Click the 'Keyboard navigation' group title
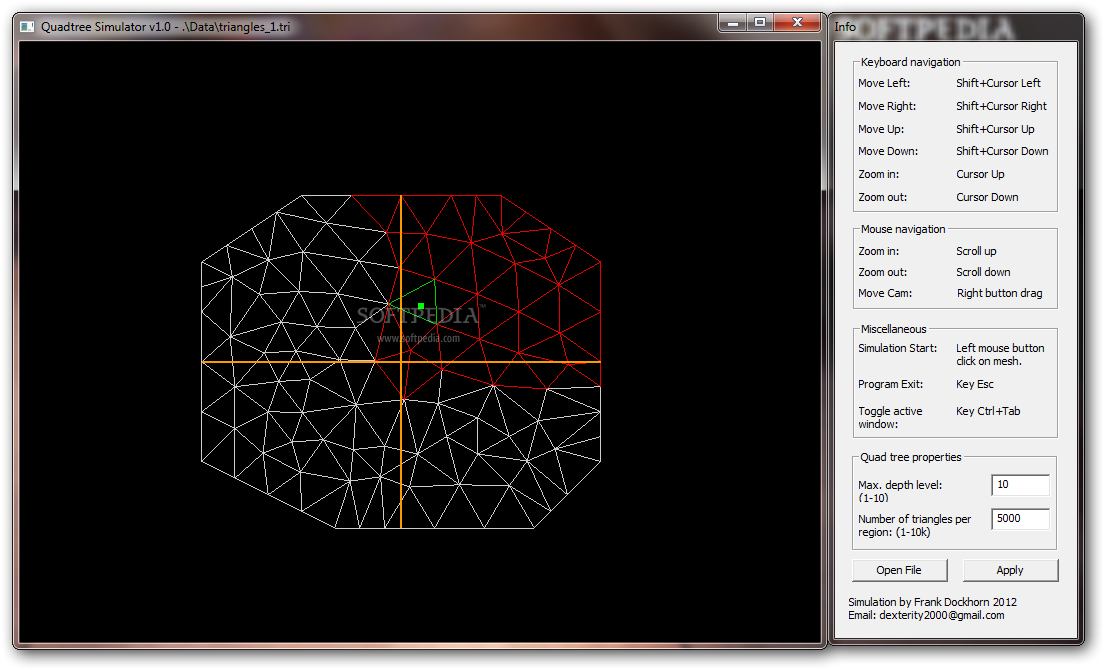Viewport: 1105px width, 670px height. coord(910,63)
